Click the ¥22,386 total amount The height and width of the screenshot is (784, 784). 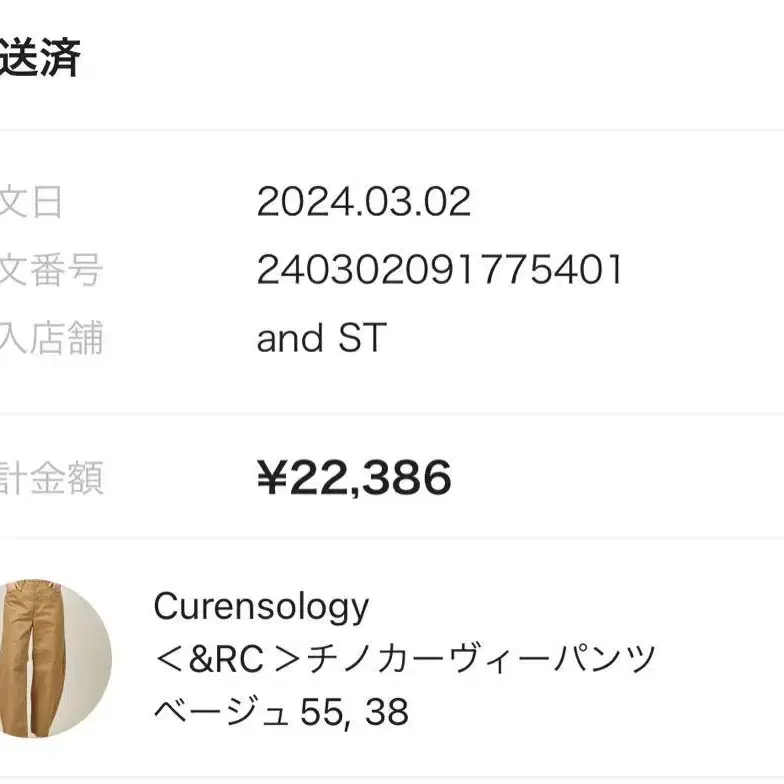coord(354,478)
